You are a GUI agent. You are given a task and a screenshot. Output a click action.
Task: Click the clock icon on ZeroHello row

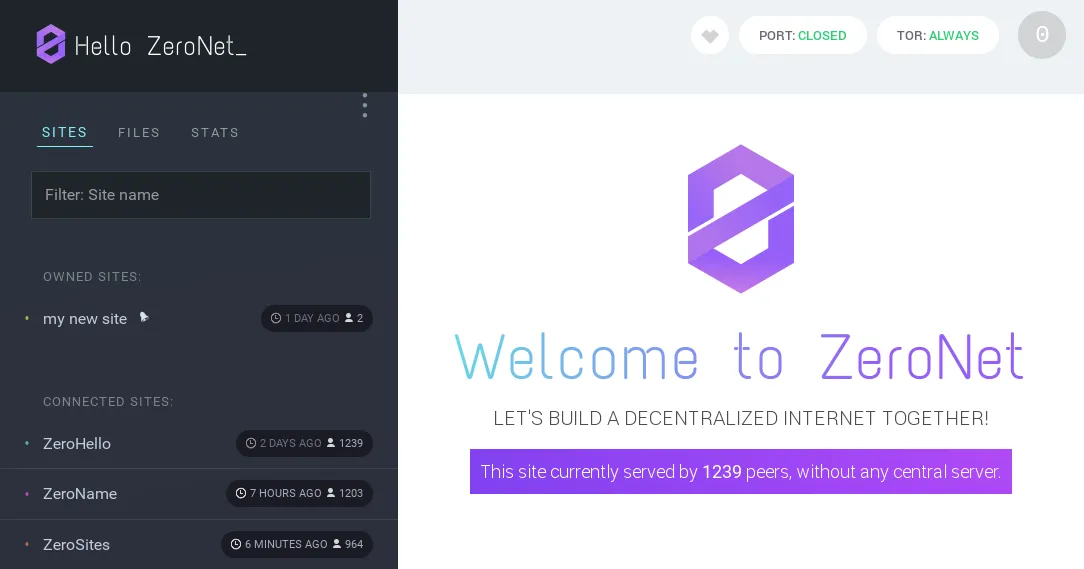(251, 443)
